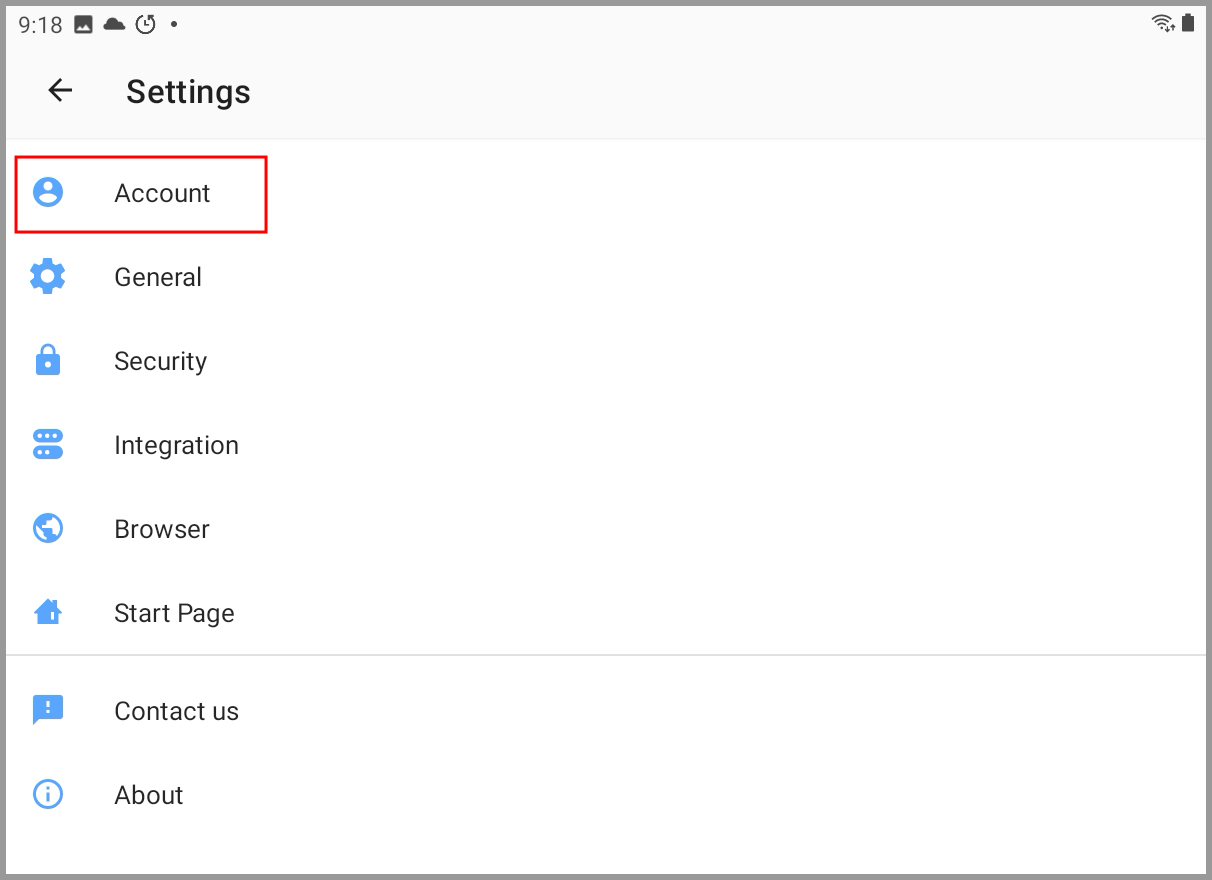Click the Contact us speech bubble icon
The image size is (1212, 880).
(47, 710)
